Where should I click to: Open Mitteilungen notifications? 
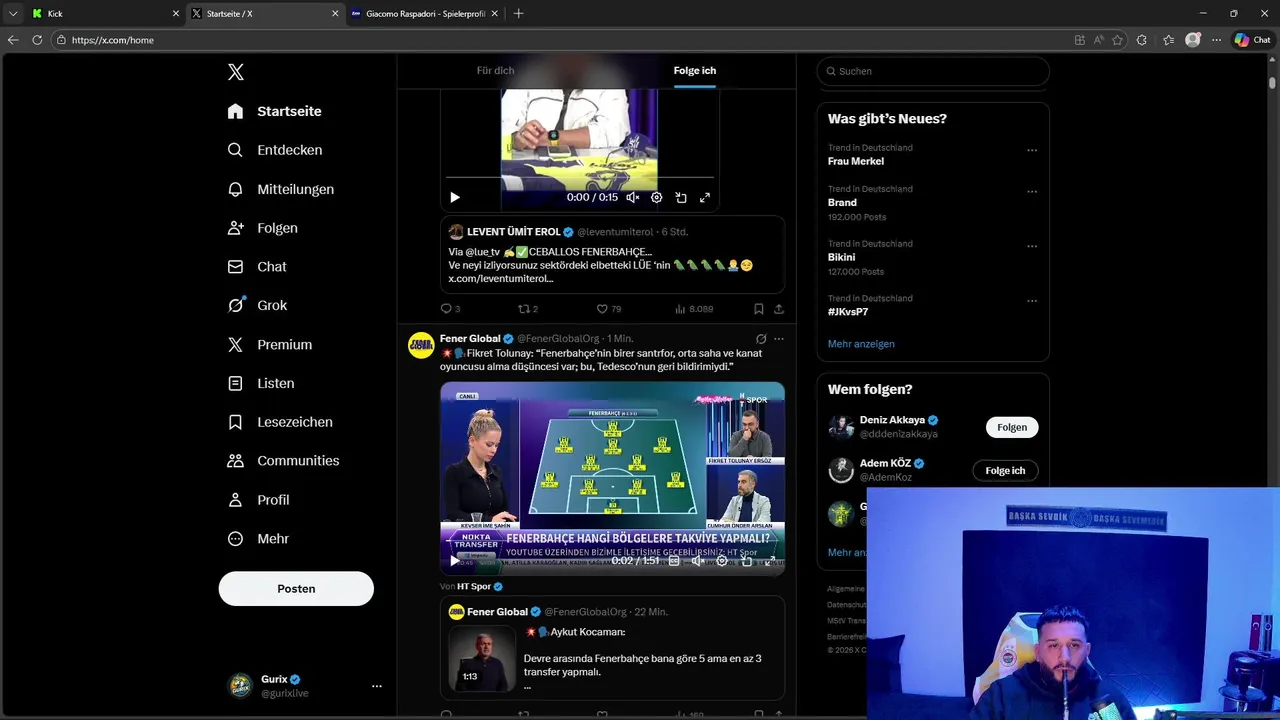[x=281, y=189]
